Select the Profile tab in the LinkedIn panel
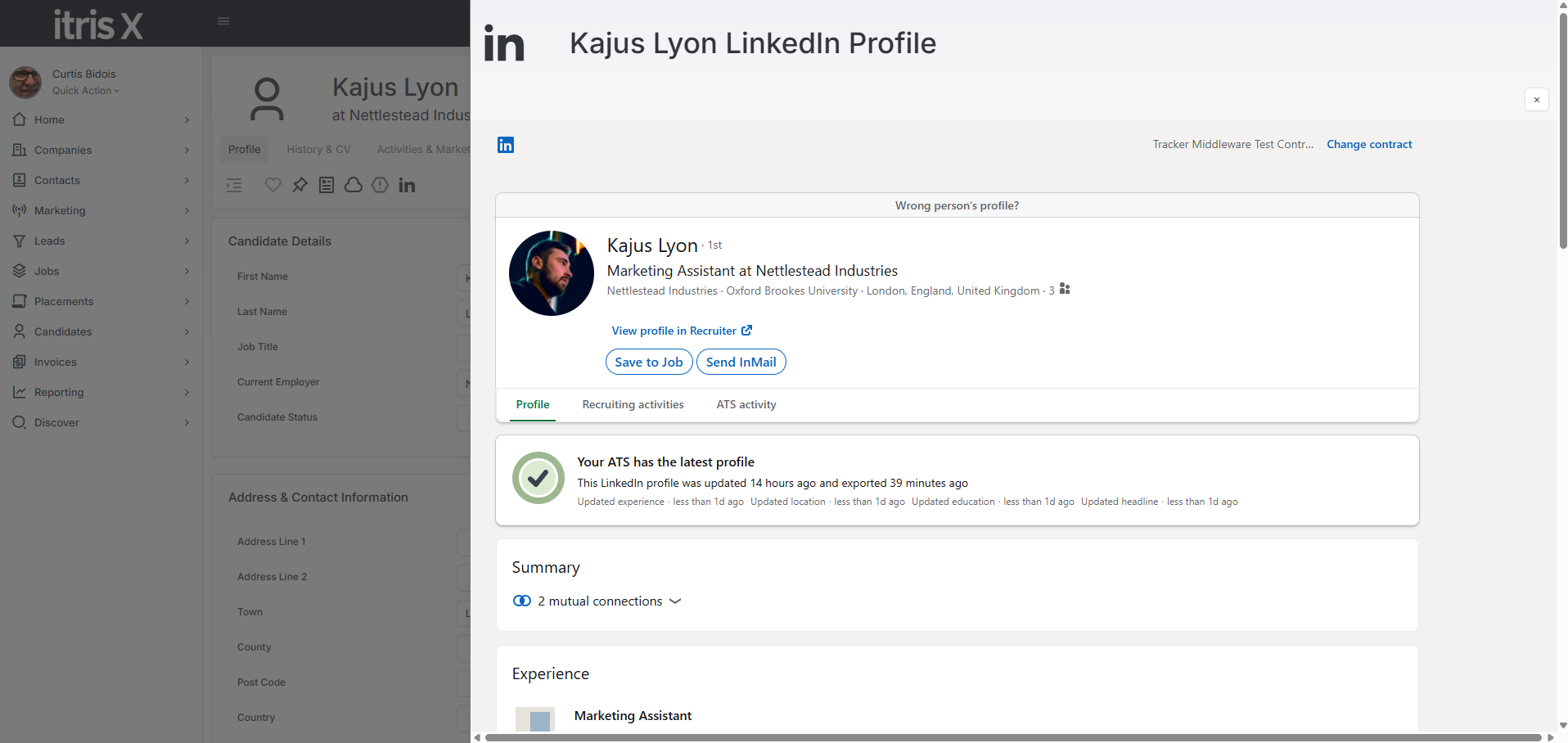The height and width of the screenshot is (743, 1568). pyautogui.click(x=533, y=404)
